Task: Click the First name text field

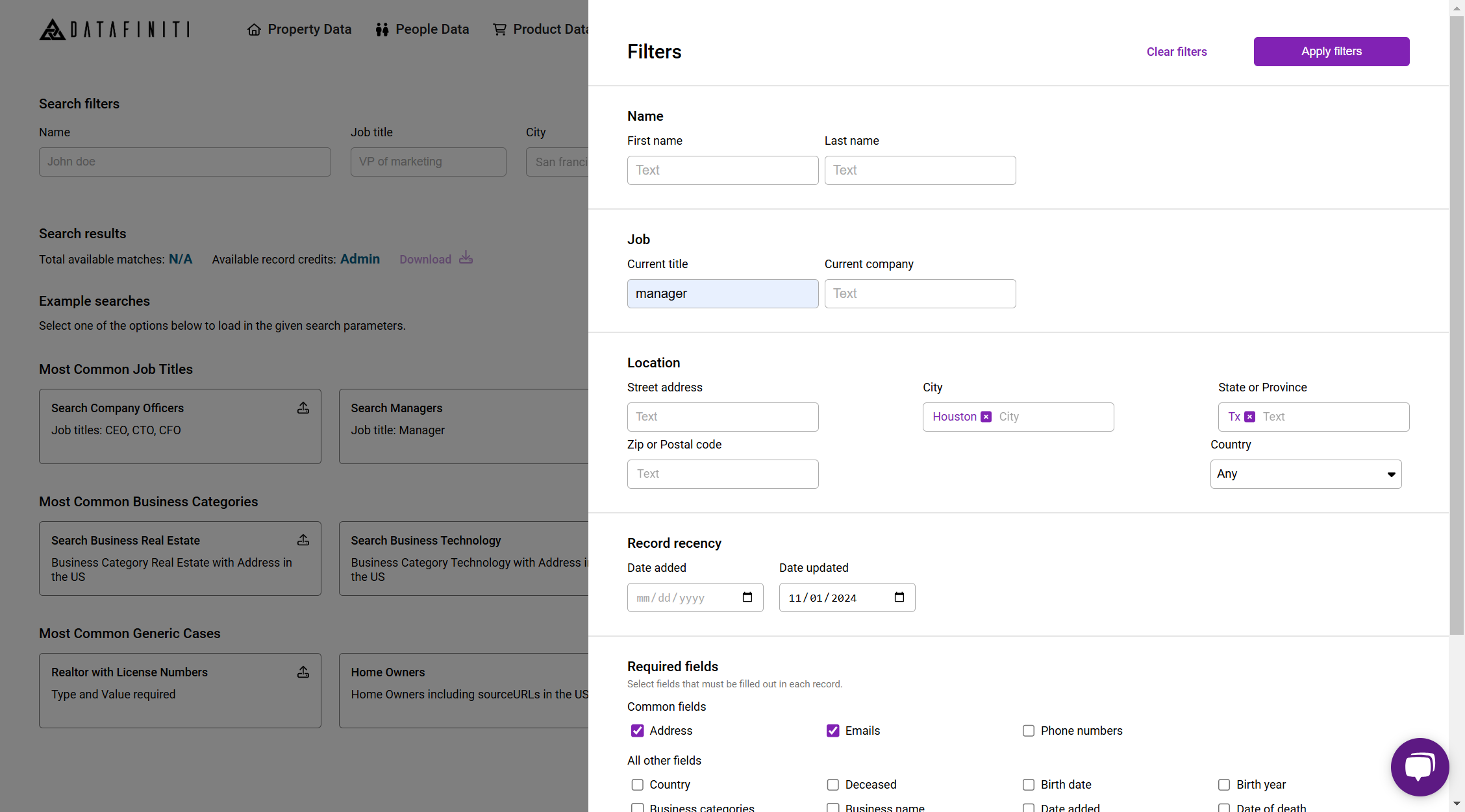Action: (x=723, y=170)
